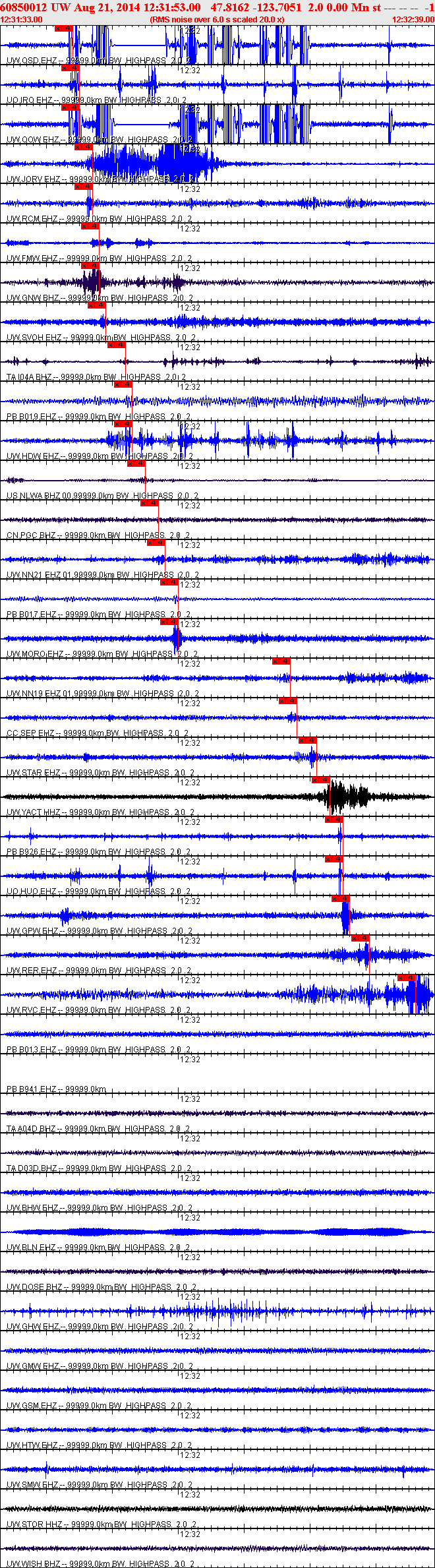This screenshot has width=435, height=1568.
Task: Click red pick marker on UW.YACT trace
Action: click(x=321, y=780)
